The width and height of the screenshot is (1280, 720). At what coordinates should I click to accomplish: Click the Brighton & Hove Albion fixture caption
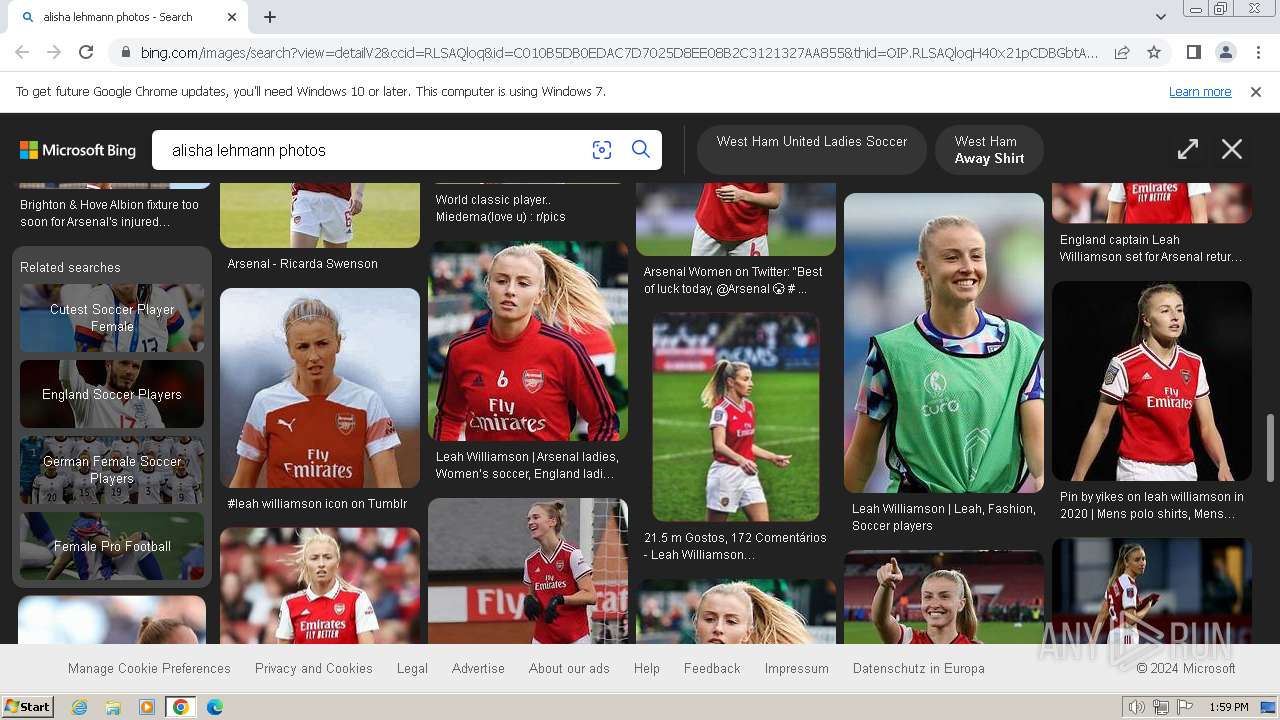click(x=109, y=213)
